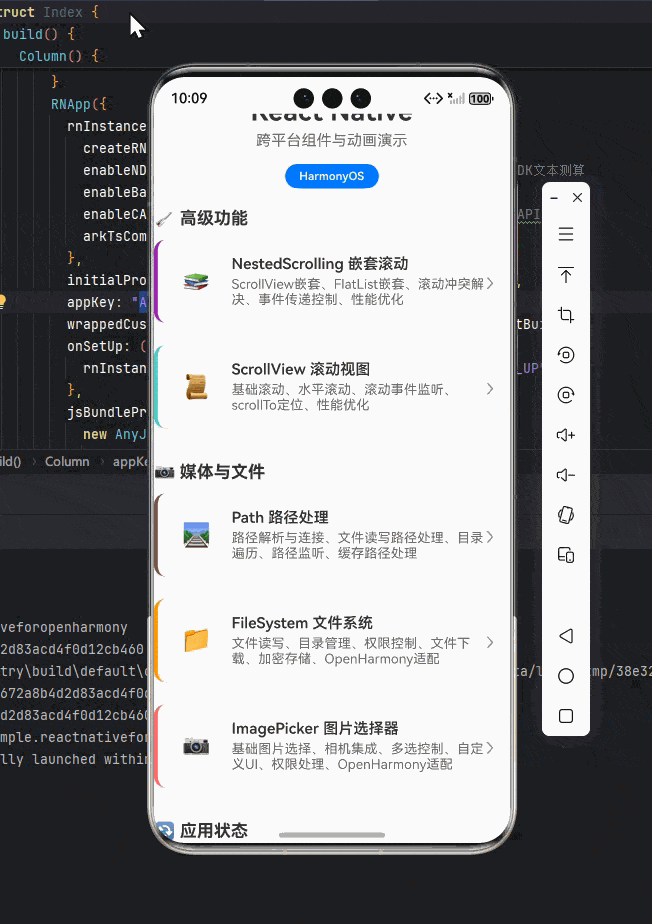The height and width of the screenshot is (924, 652).
Task: Click the emulator shake device icon
Action: coord(566,515)
